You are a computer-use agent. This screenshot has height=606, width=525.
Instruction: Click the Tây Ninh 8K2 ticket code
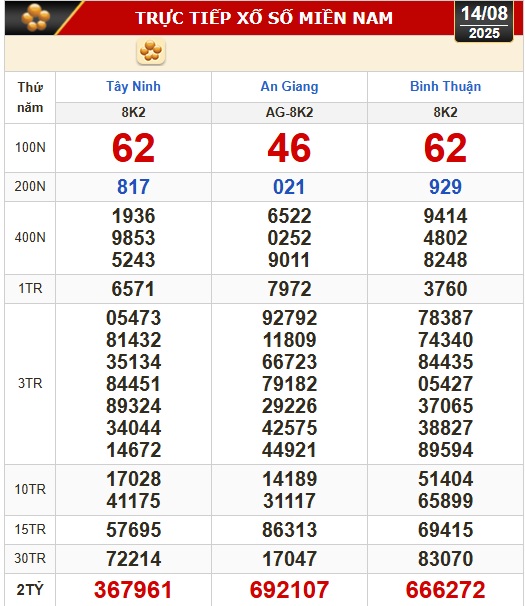coord(133,112)
